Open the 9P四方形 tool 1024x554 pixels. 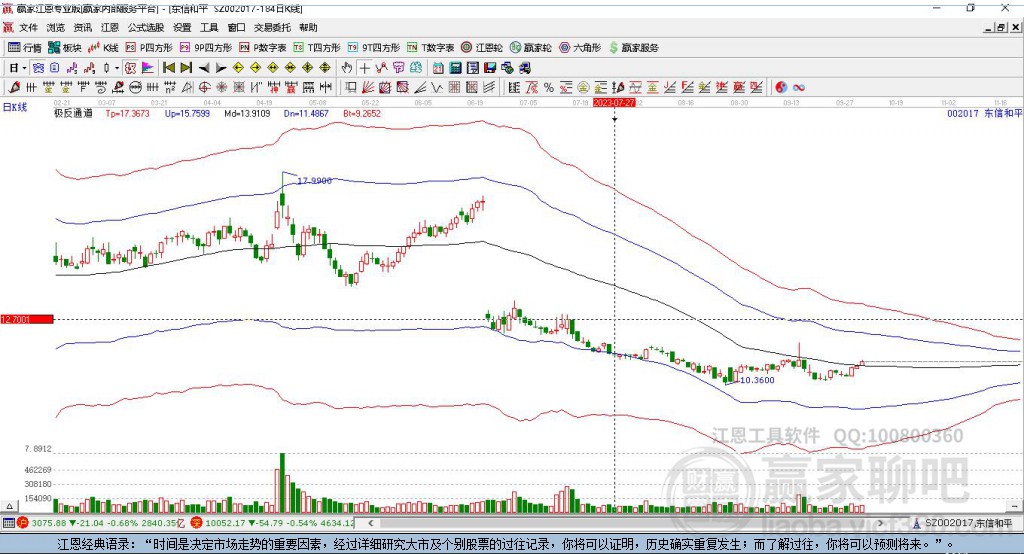(206, 48)
